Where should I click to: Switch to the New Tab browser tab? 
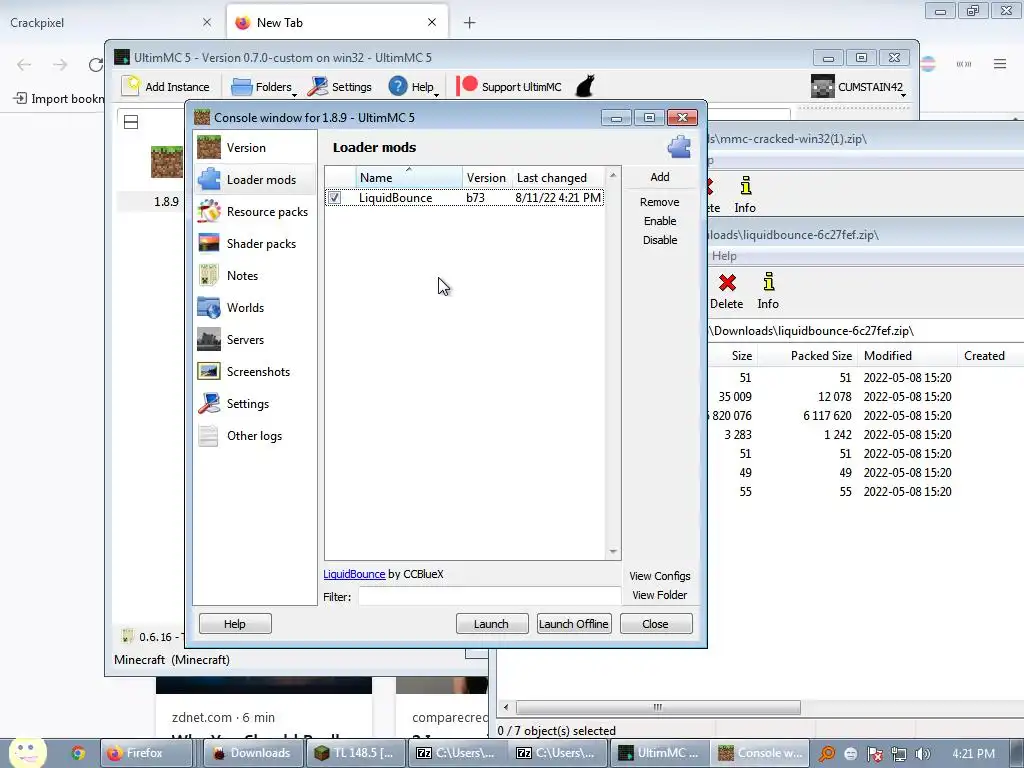[336, 23]
